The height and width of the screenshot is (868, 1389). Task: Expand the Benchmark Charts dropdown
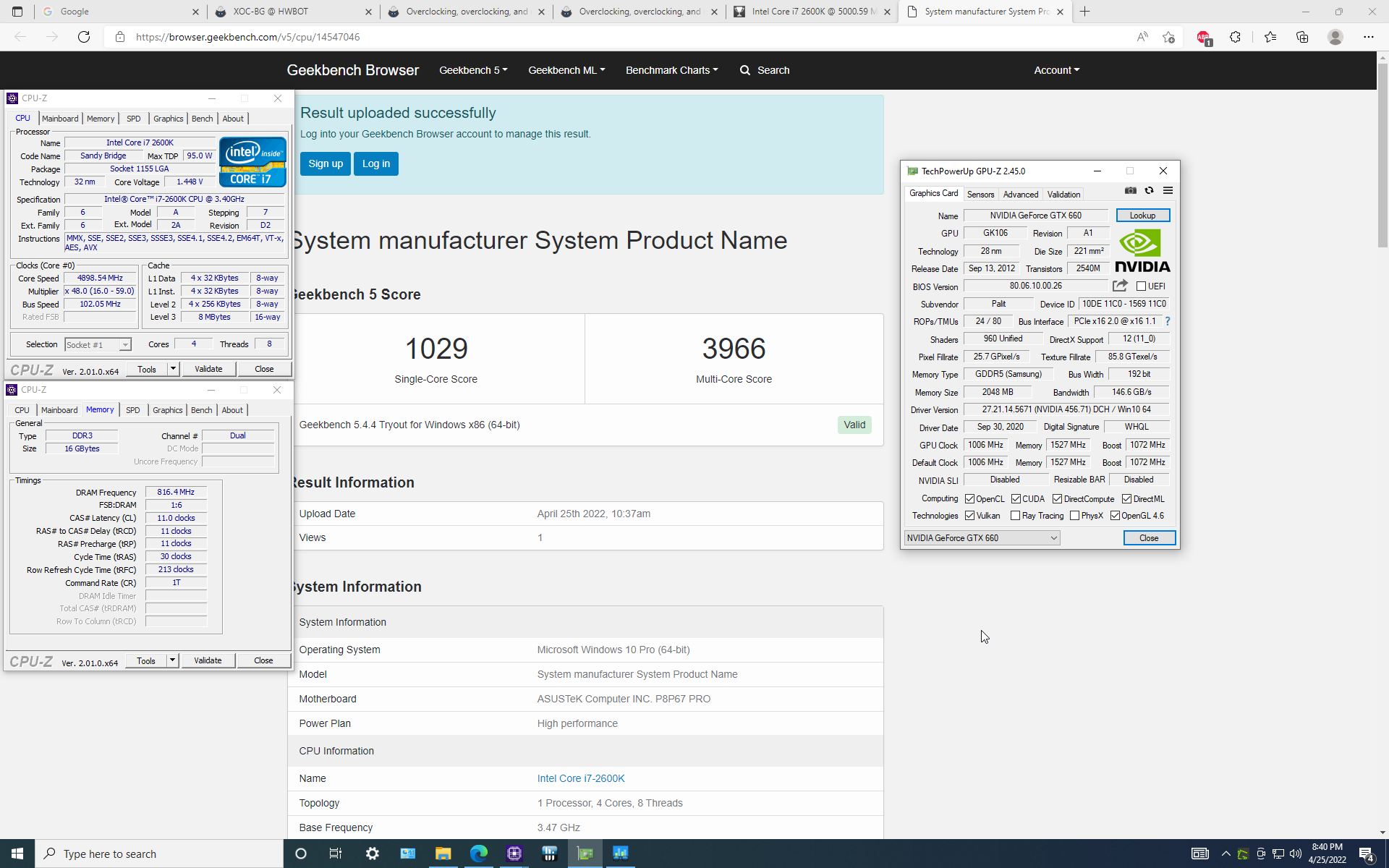[x=671, y=70]
